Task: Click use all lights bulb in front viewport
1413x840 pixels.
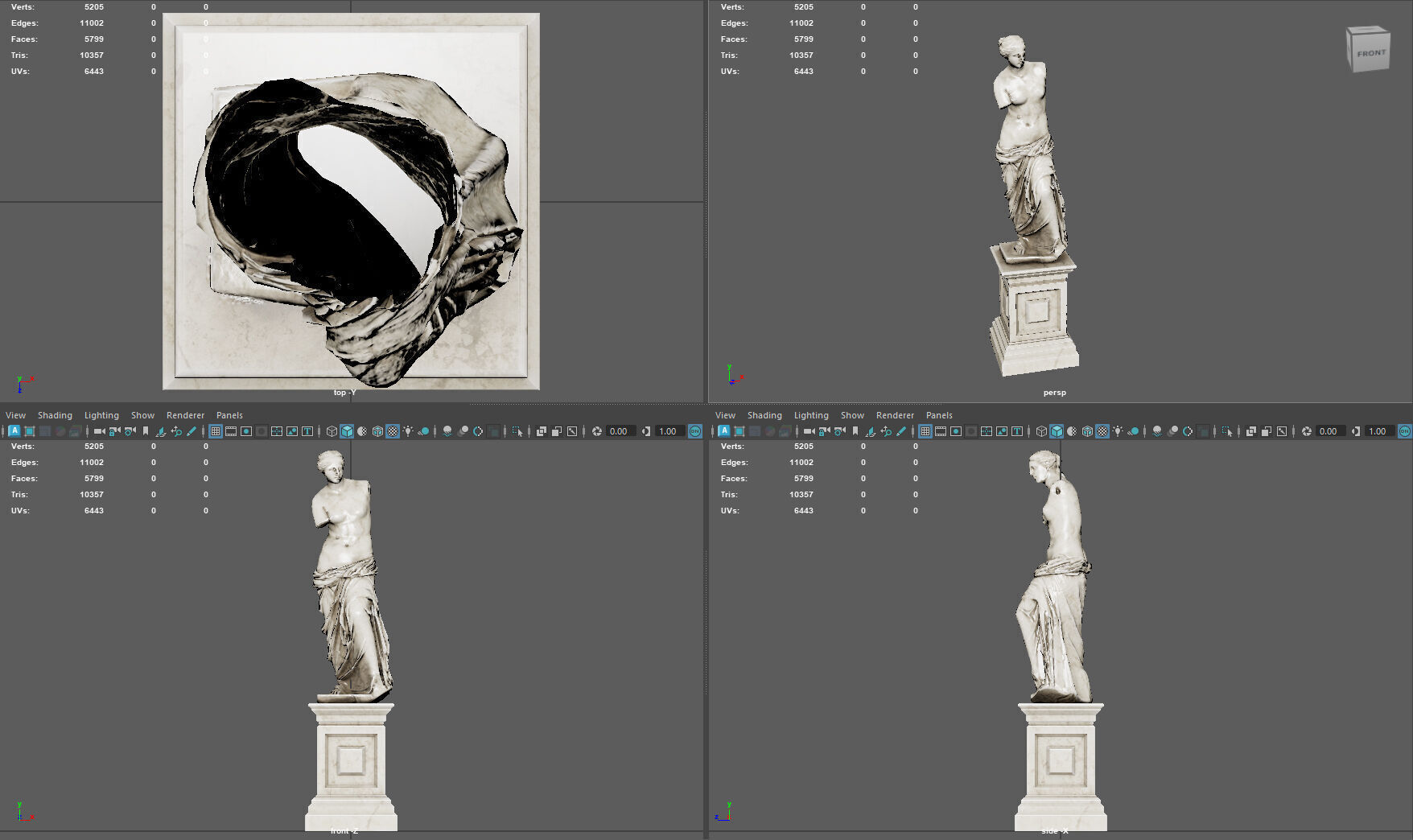Action: tap(408, 431)
